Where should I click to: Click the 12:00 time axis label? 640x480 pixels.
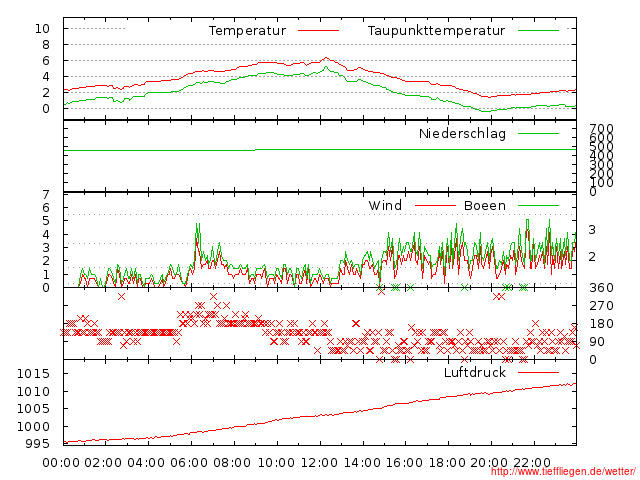pos(319,463)
